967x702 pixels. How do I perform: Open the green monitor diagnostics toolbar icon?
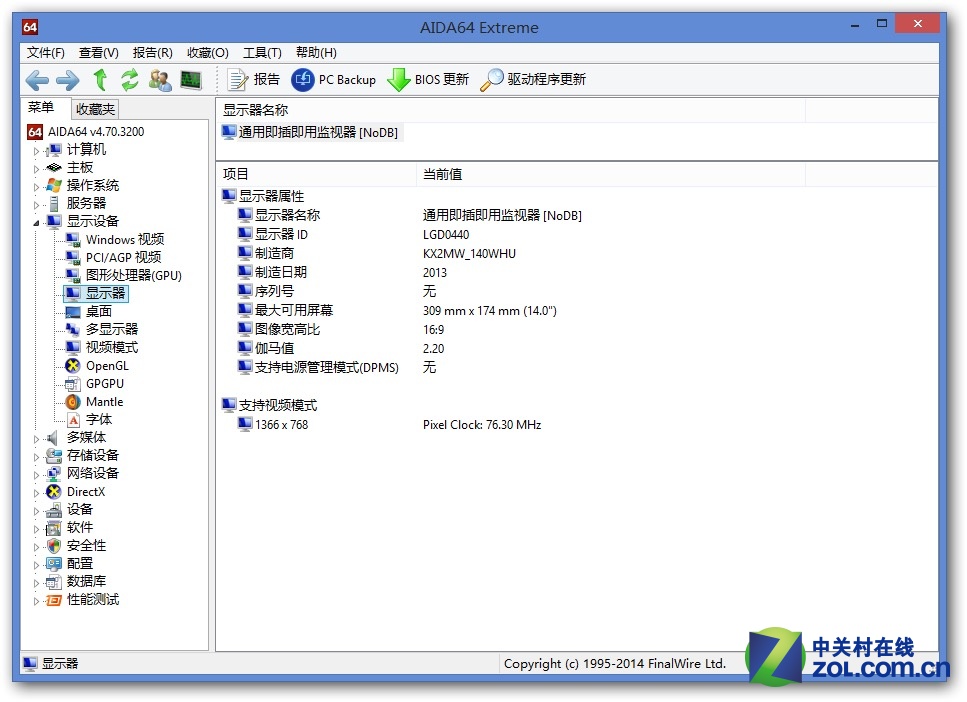click(x=191, y=80)
